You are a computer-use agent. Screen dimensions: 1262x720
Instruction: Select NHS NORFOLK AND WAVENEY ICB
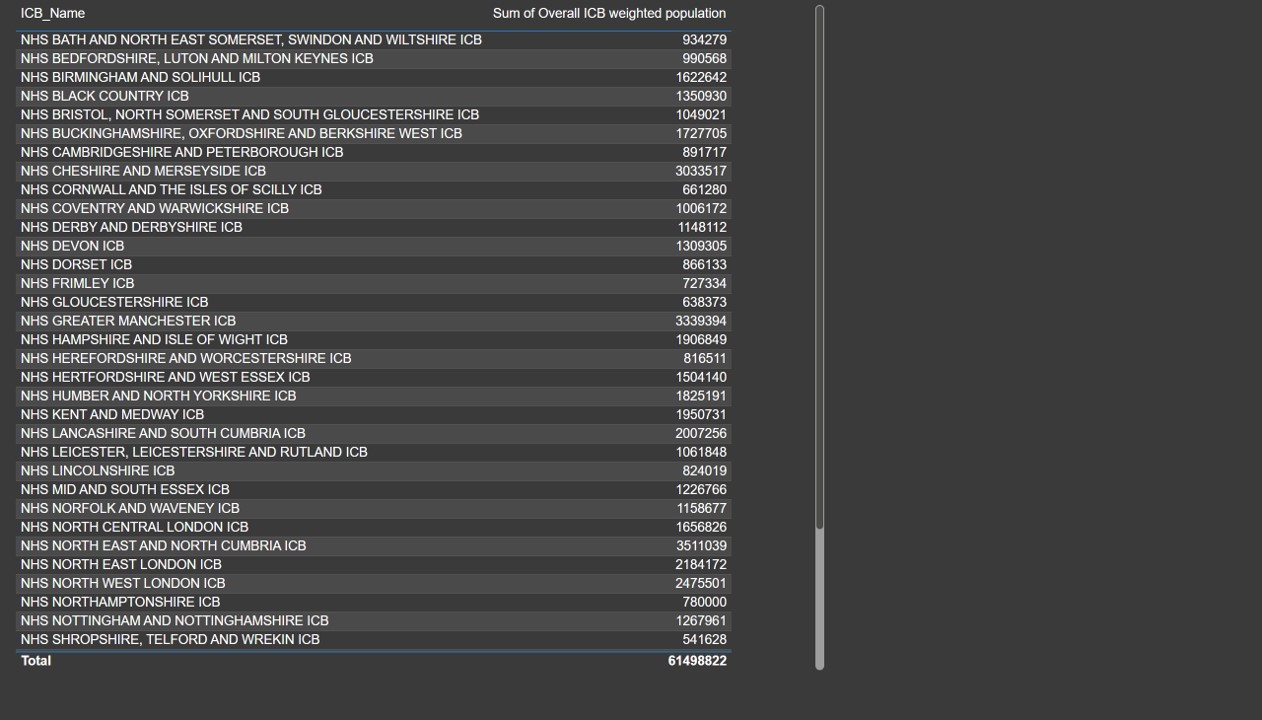(x=130, y=508)
